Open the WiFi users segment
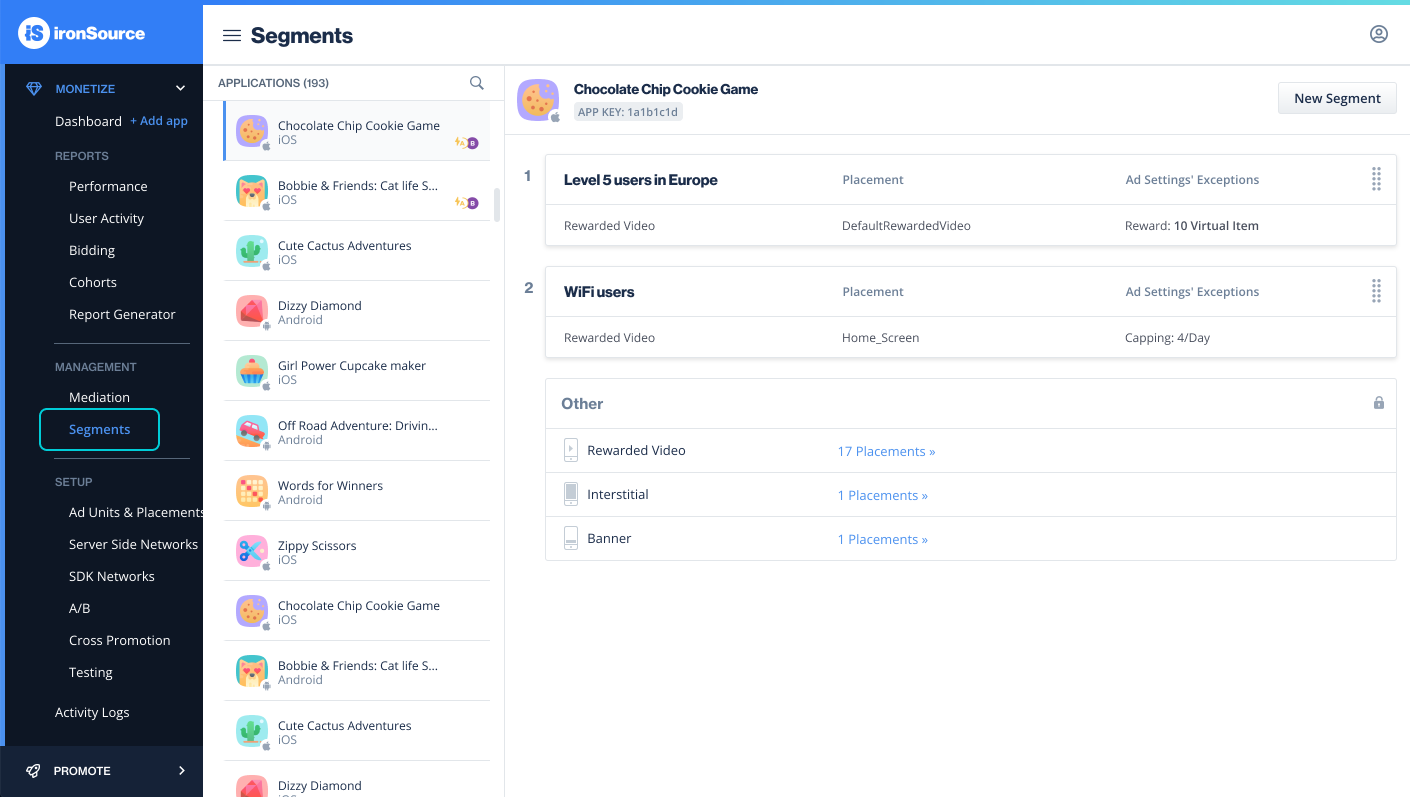1410x797 pixels. pyautogui.click(x=599, y=292)
